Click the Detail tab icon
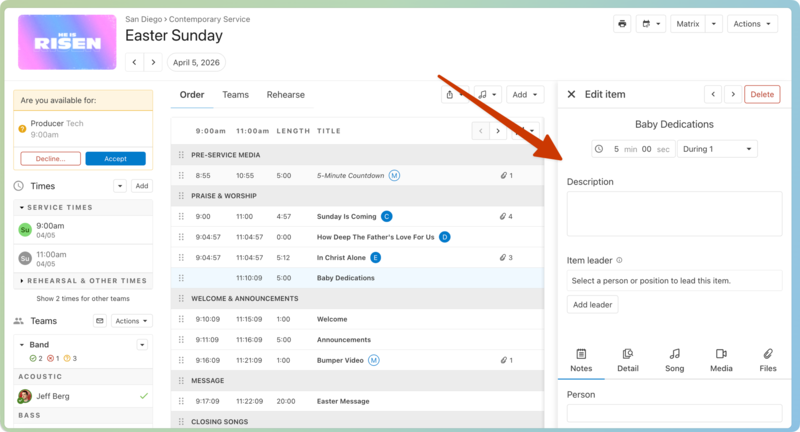The width and height of the screenshot is (800, 432). [628, 360]
